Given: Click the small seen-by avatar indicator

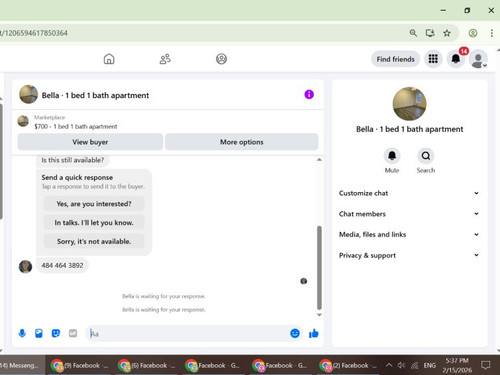Looking at the screenshot, I should pos(304,281).
